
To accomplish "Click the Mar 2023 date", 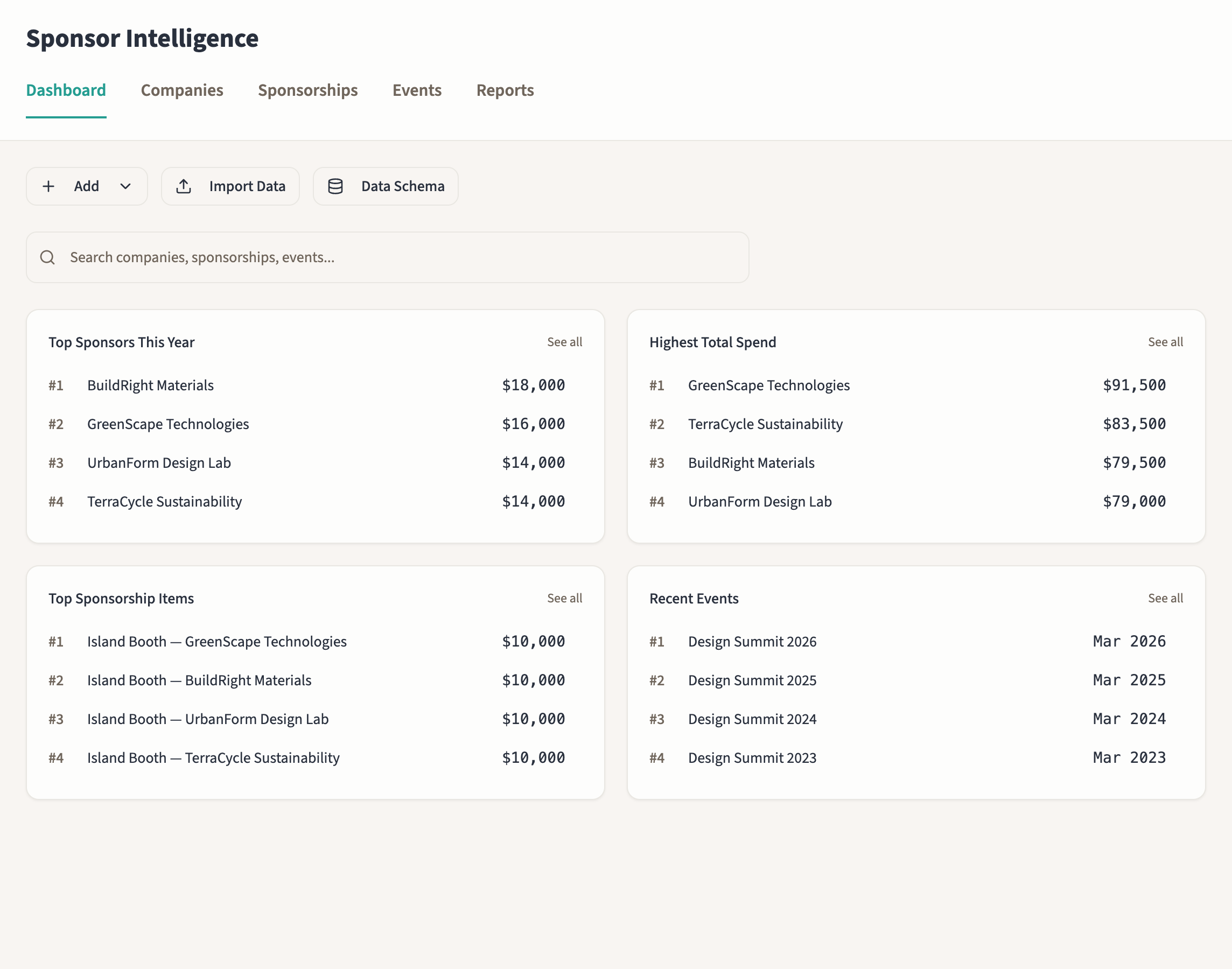I will click(x=1129, y=758).
